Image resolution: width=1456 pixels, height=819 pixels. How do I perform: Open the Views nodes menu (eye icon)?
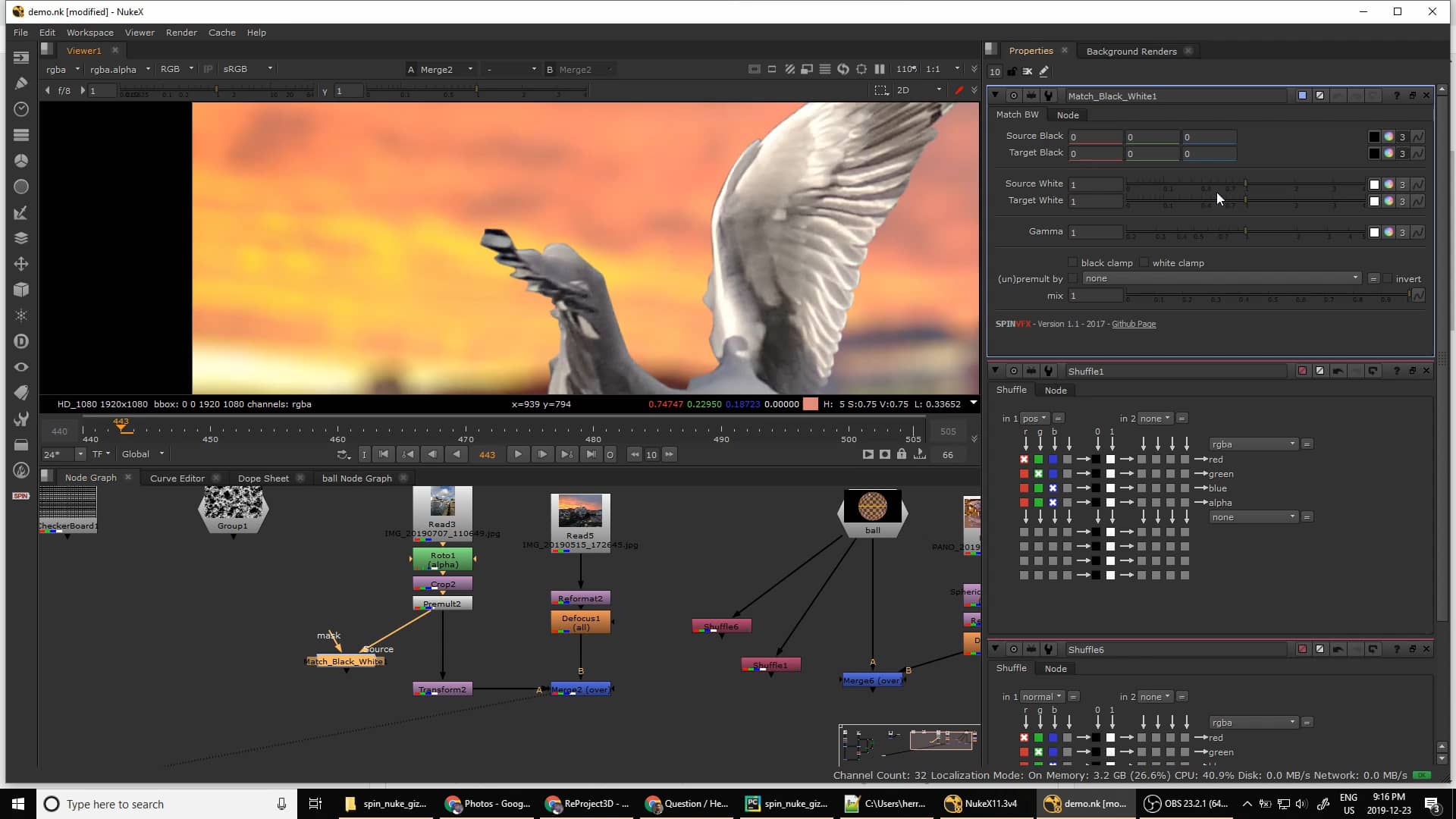point(20,366)
